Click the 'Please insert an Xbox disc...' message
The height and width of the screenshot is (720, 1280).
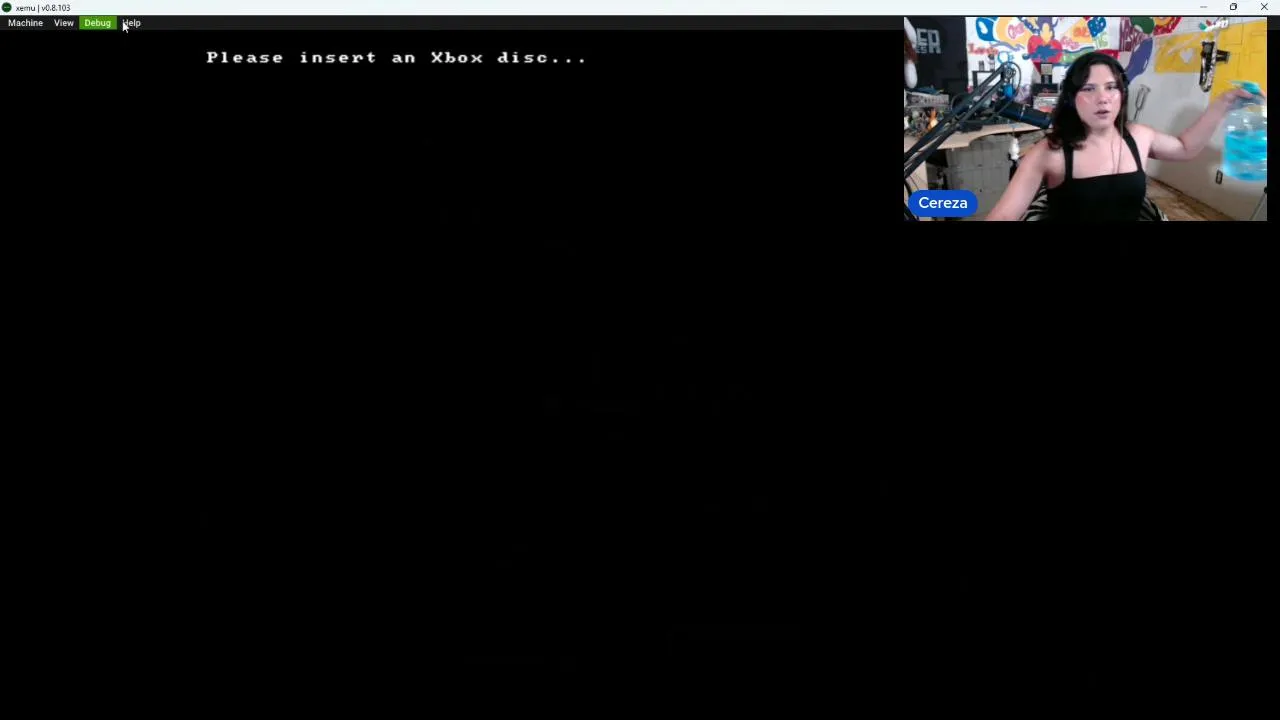tap(396, 57)
